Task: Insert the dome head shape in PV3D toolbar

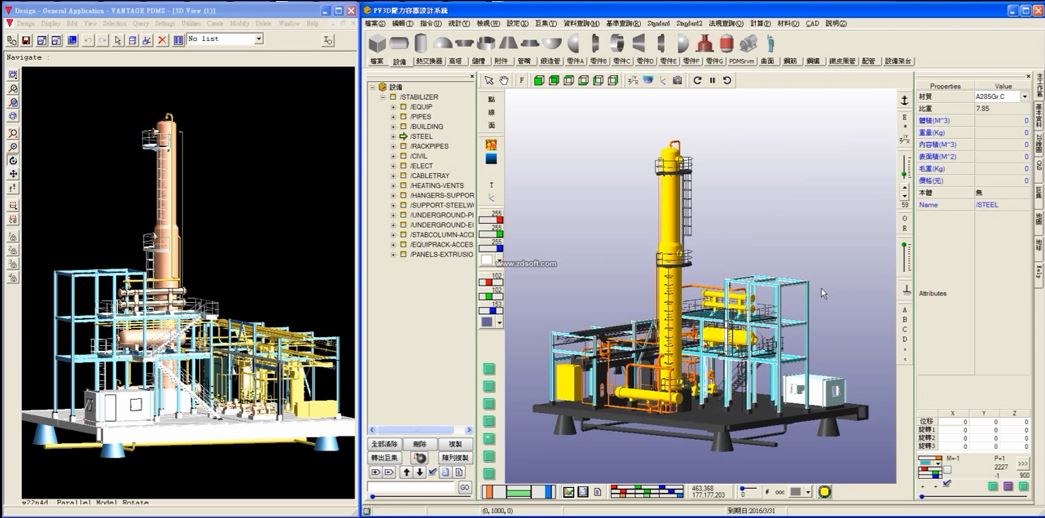Action: tap(443, 44)
